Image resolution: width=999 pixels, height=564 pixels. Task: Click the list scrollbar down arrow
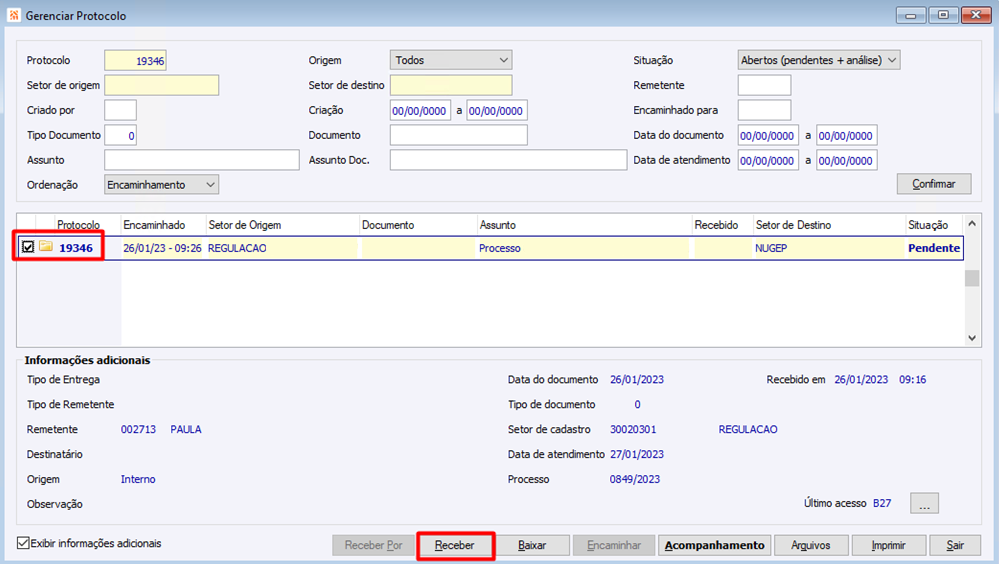[972, 338]
